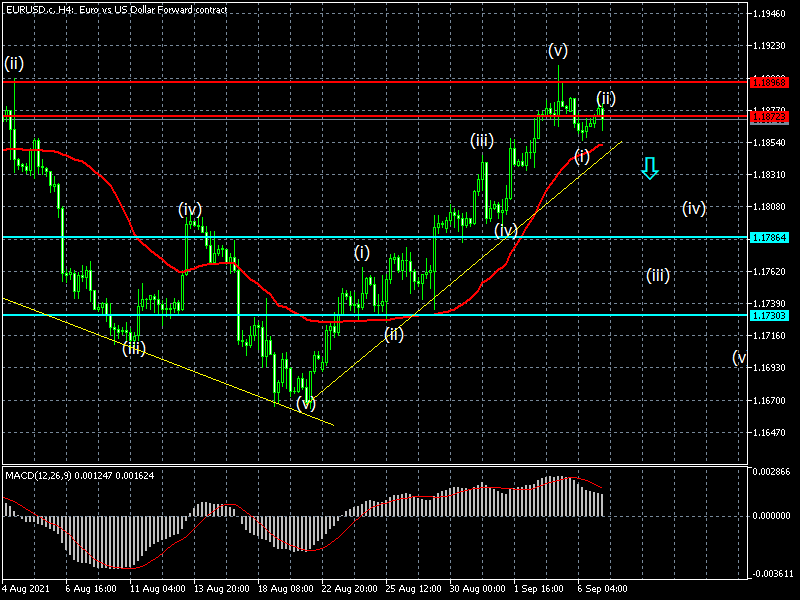Screen dimensions: 800x600
Task: Select the cyan 1.17864 price level tag
Action: coord(769,238)
